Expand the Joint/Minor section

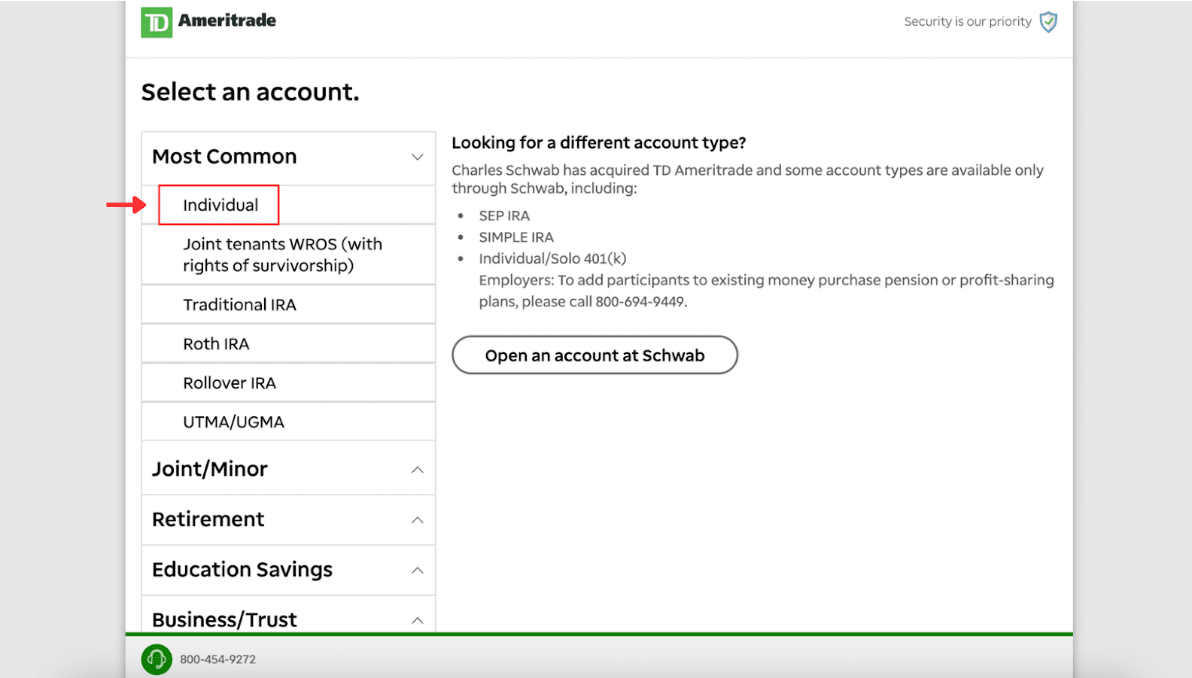click(417, 470)
